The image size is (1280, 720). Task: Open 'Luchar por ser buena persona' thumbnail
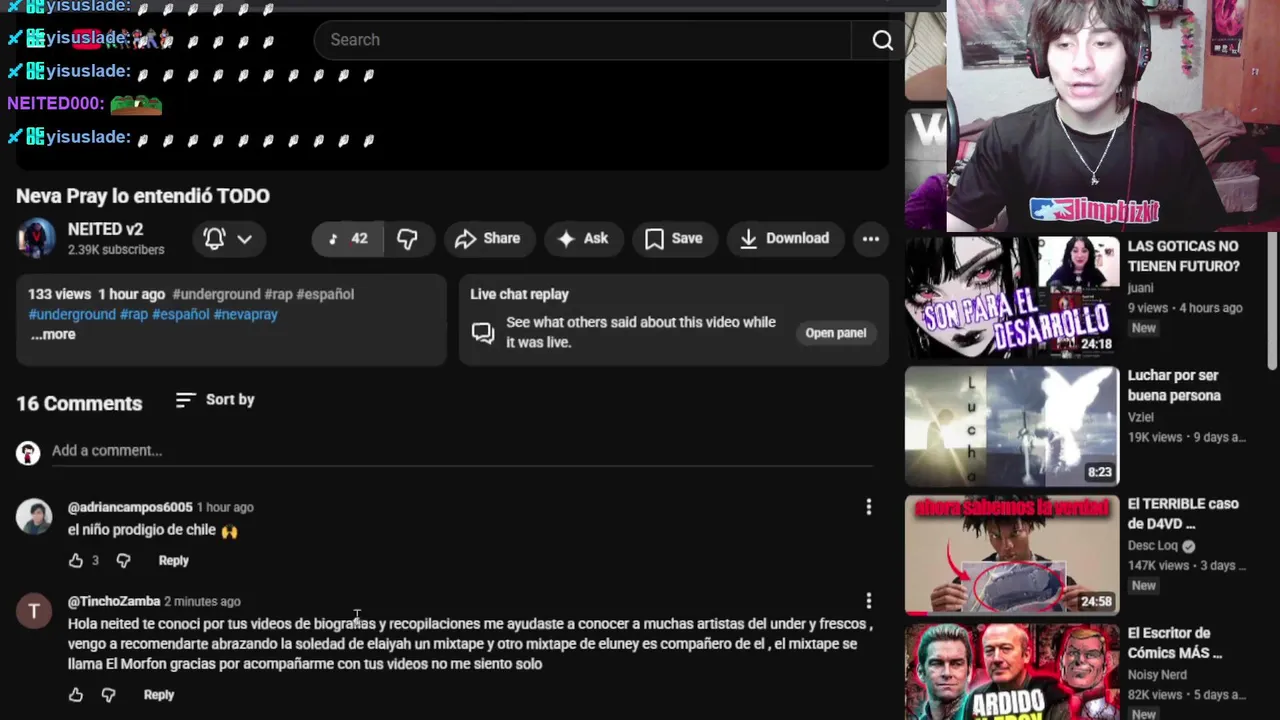click(1012, 426)
